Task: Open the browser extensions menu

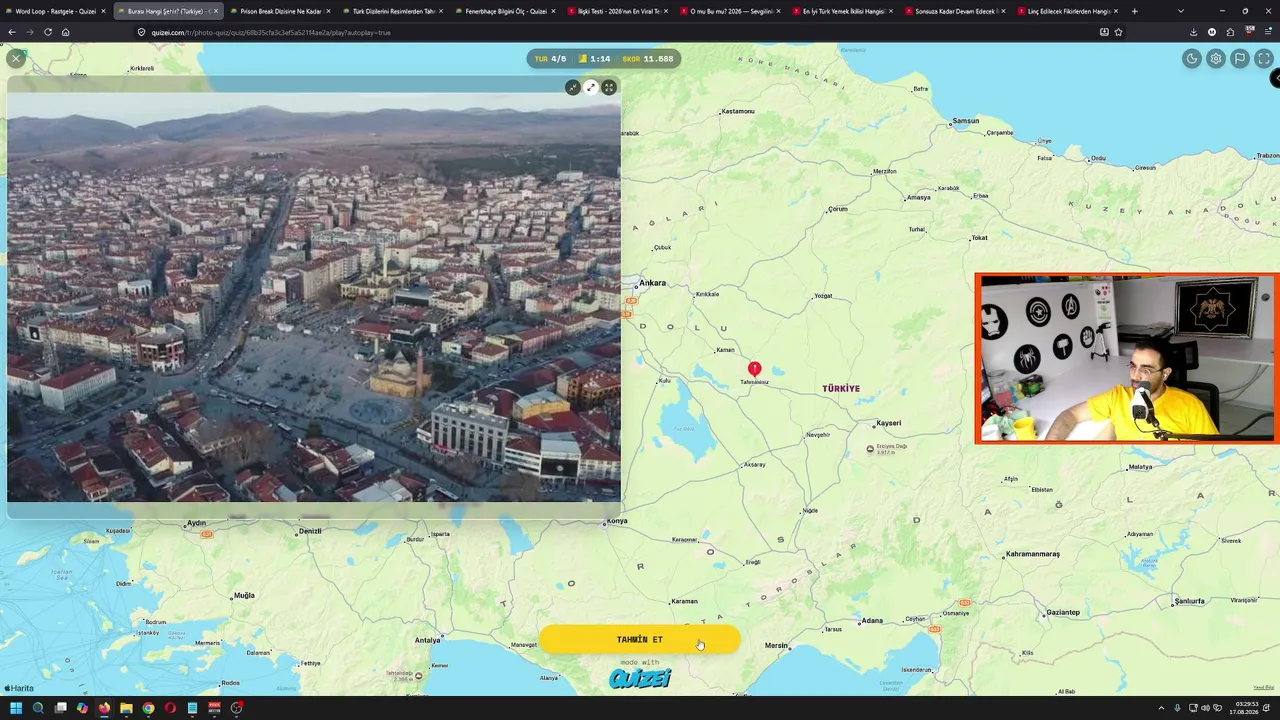Action: click(1230, 32)
